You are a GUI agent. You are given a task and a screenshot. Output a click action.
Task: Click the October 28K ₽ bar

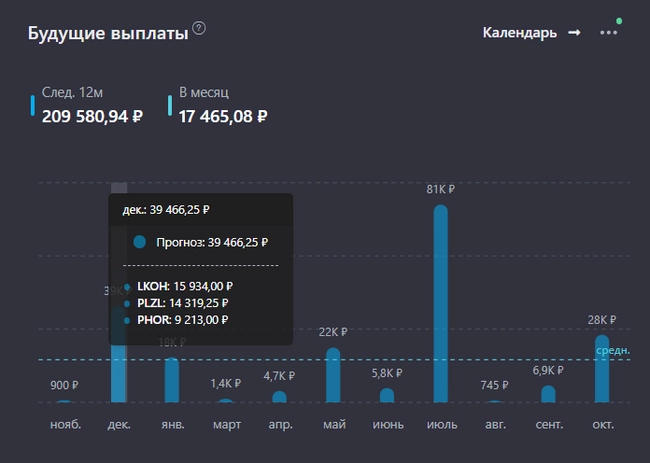coord(601,368)
